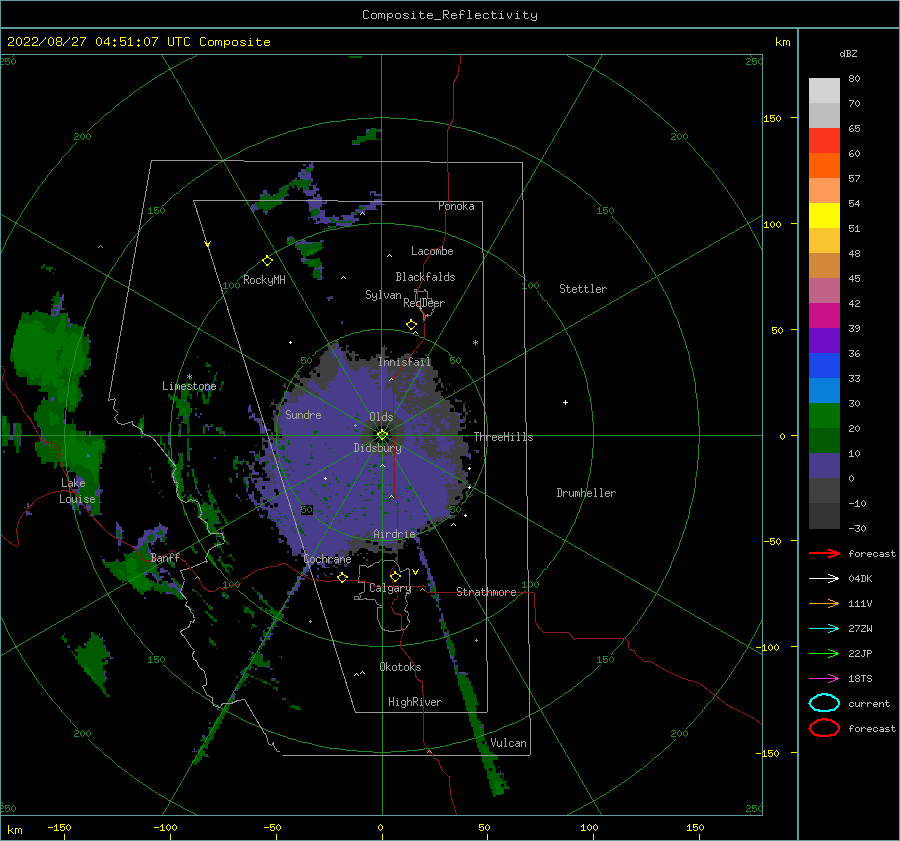This screenshot has height=841, width=900.
Task: Select the yellow diamond marker below RedDeer
Action: pos(411,324)
